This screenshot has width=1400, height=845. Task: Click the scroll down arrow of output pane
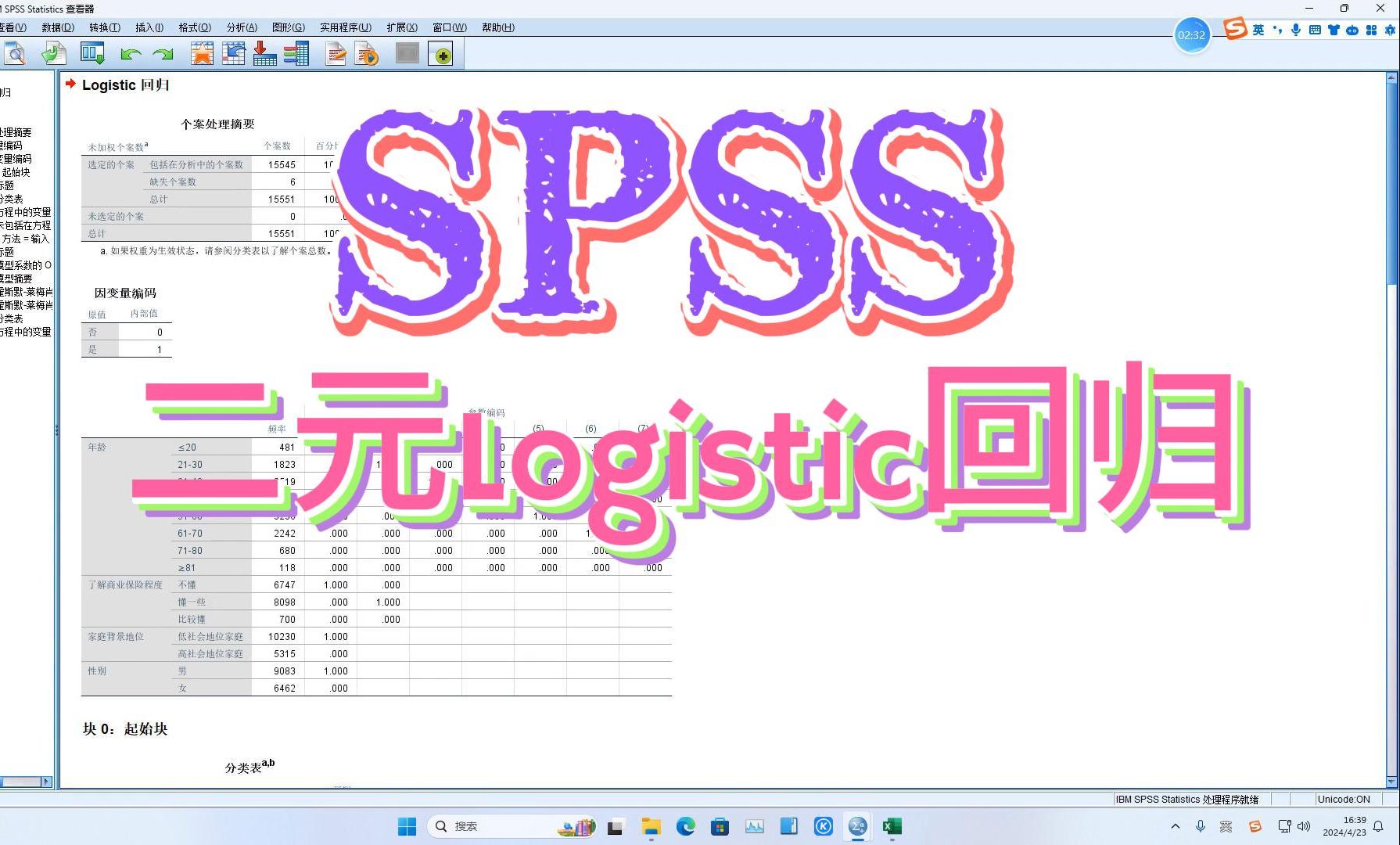point(1391,782)
